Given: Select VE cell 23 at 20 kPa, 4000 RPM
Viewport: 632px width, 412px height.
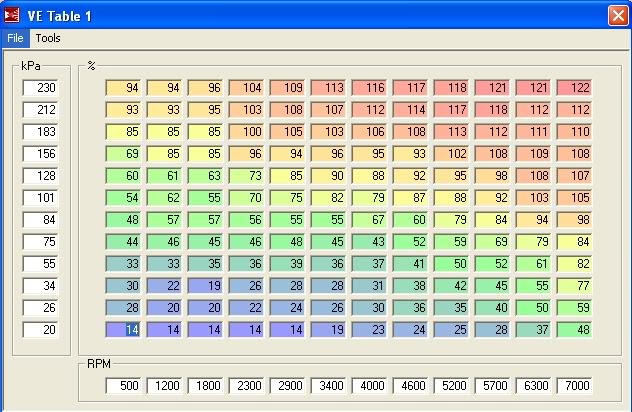Looking at the screenshot, I should click(x=370, y=330).
